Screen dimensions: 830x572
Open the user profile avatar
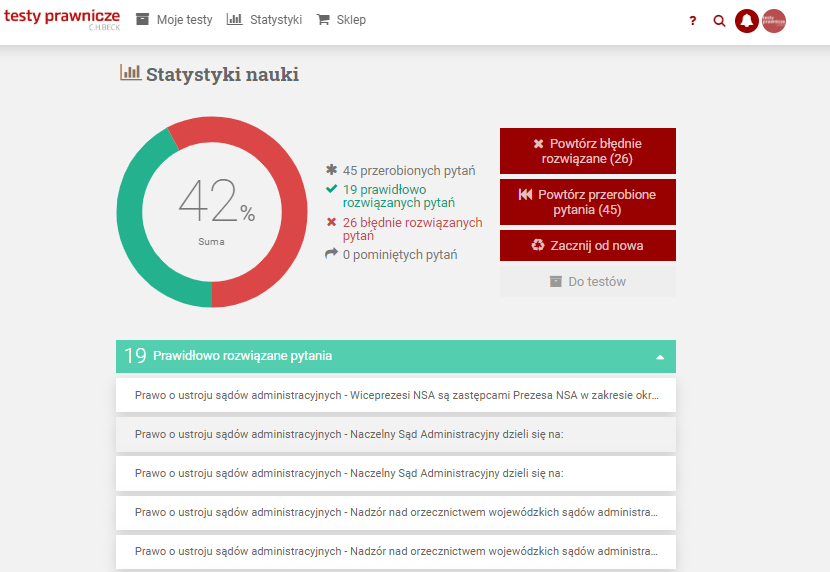pyautogui.click(x=773, y=21)
